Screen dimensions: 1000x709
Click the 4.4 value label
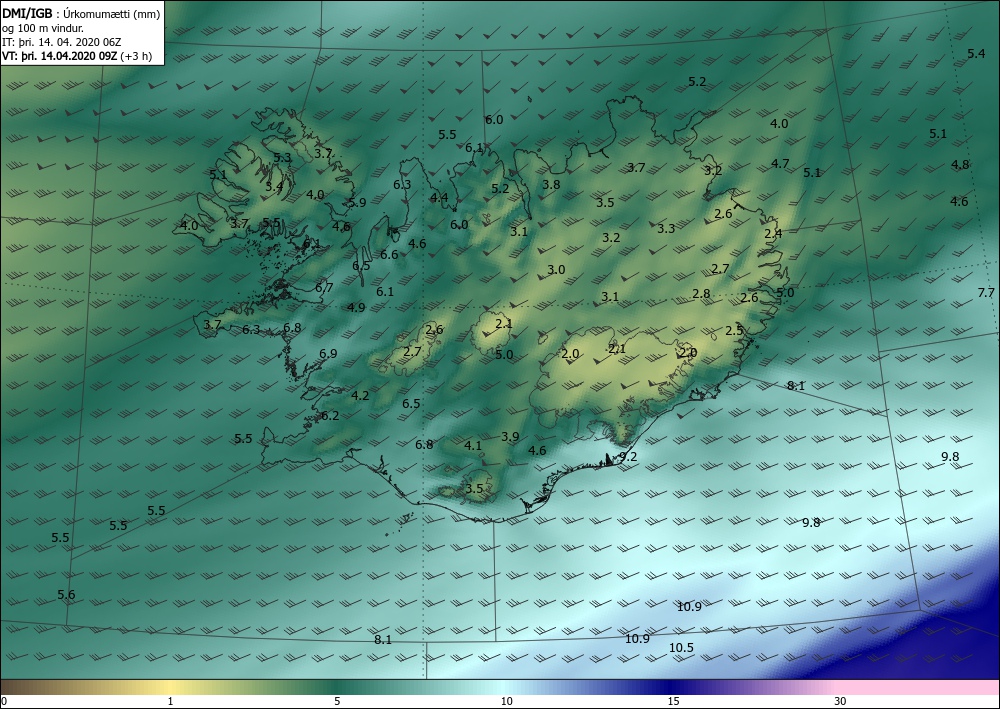tap(439, 197)
